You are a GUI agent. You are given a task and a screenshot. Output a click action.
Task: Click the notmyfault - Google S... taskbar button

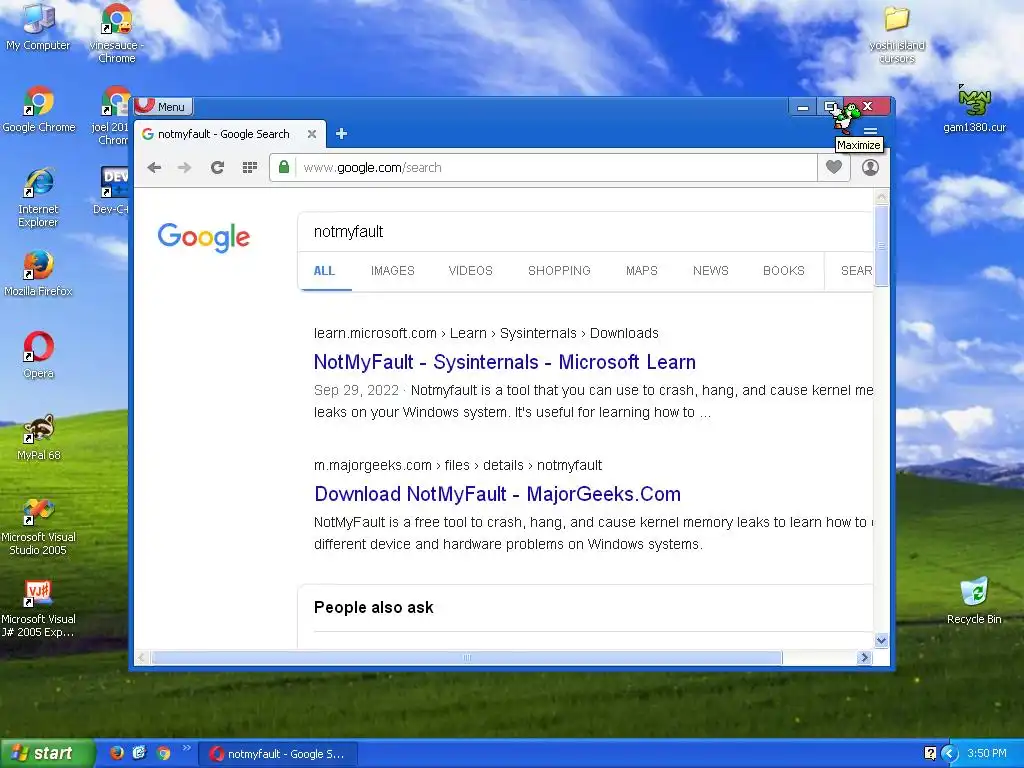coord(279,754)
